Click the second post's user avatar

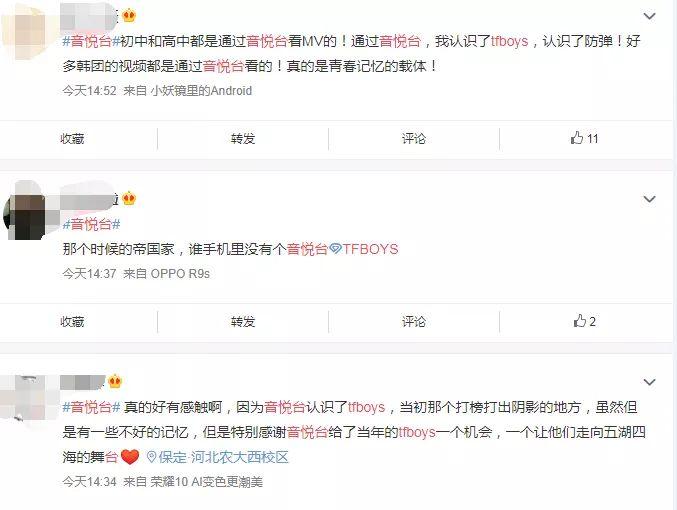point(25,215)
